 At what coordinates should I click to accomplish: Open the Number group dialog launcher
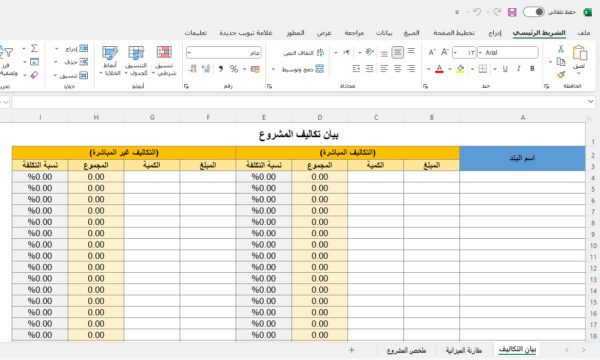pyautogui.click(x=186, y=86)
